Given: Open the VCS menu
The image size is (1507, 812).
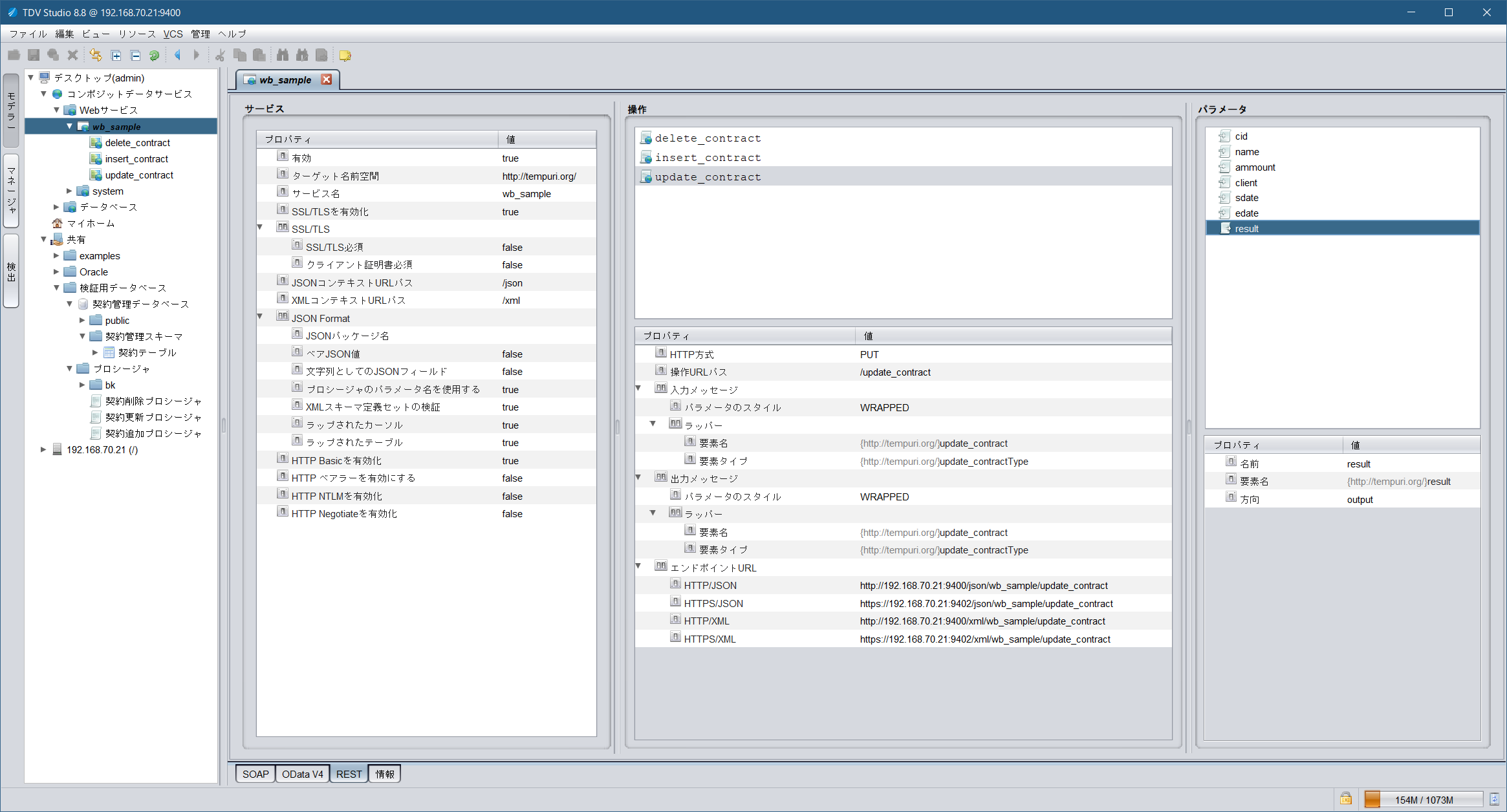Looking at the screenshot, I should pos(173,34).
